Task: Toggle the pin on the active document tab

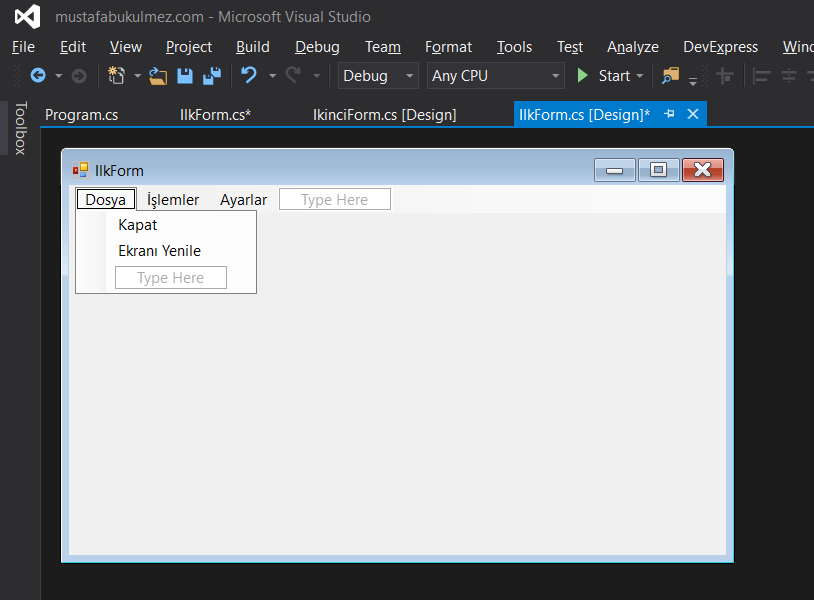Action: pos(668,114)
